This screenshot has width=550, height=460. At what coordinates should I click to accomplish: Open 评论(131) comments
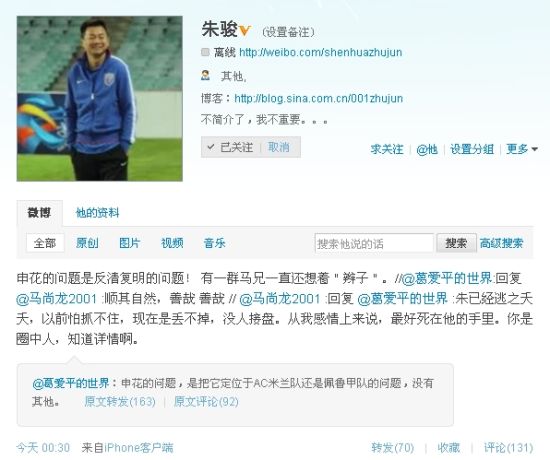pos(508,448)
